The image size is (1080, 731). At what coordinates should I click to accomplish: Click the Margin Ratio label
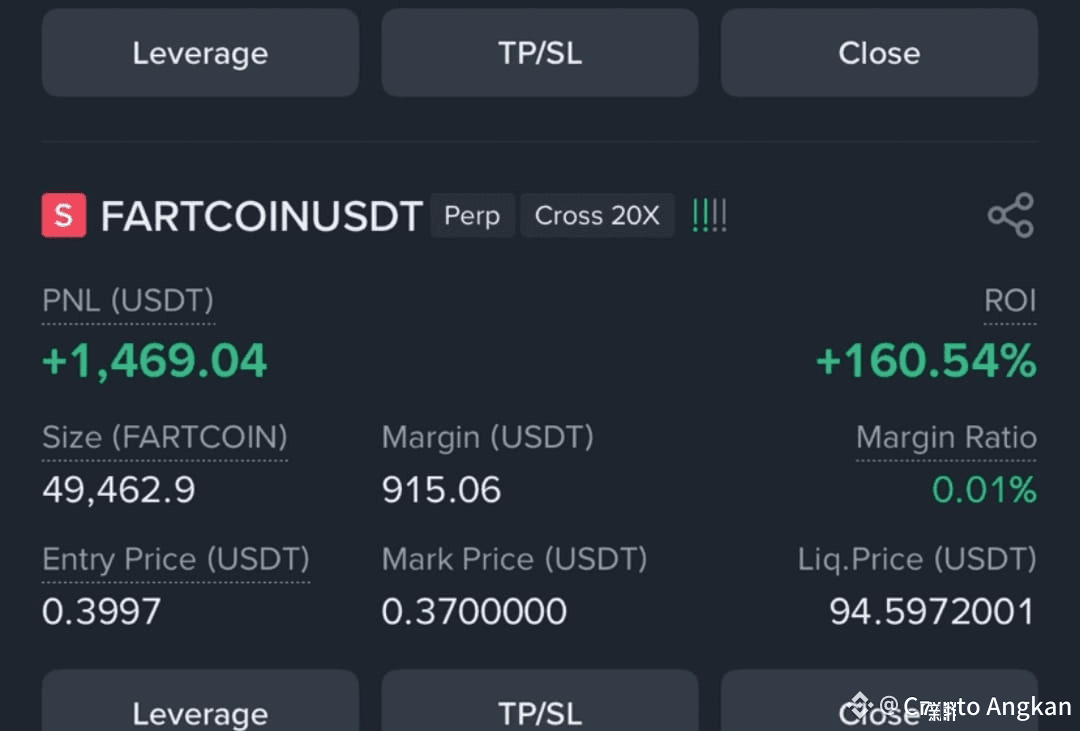946,437
